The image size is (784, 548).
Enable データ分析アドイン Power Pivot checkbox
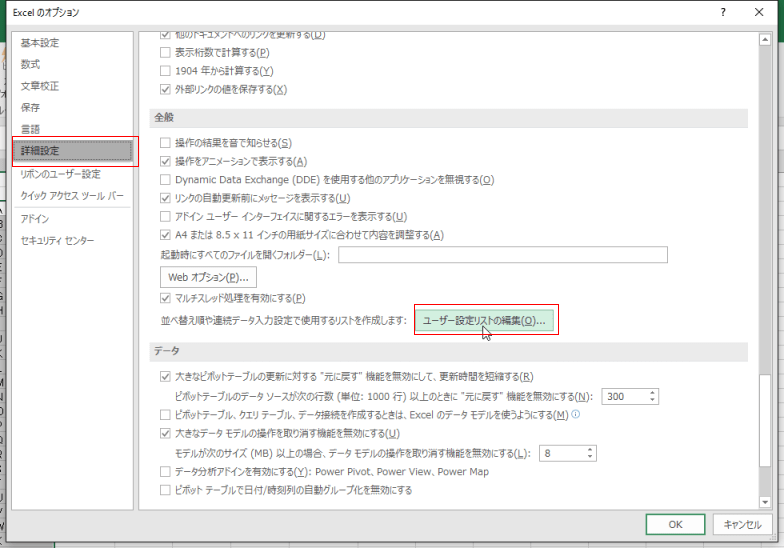coord(165,471)
